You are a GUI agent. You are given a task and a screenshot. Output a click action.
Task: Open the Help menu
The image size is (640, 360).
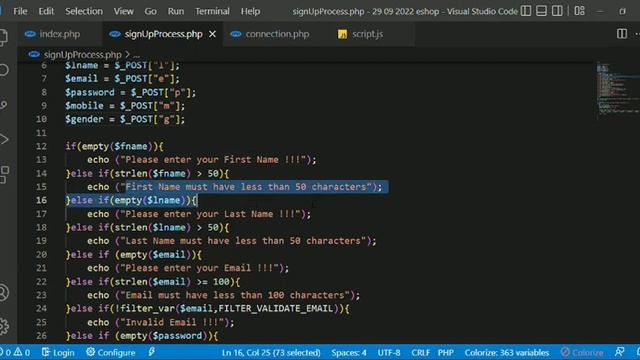250,11
